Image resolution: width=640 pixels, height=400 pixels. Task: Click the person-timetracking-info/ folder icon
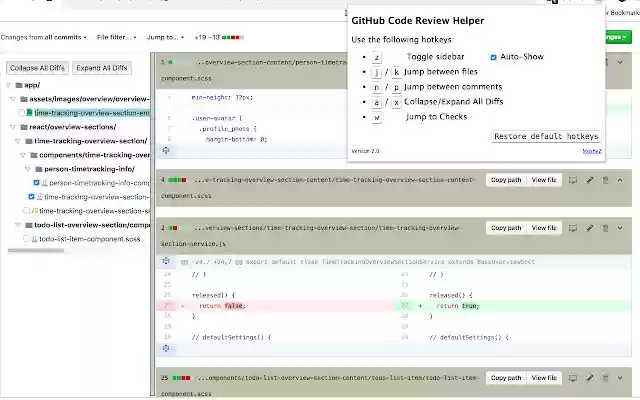point(39,169)
